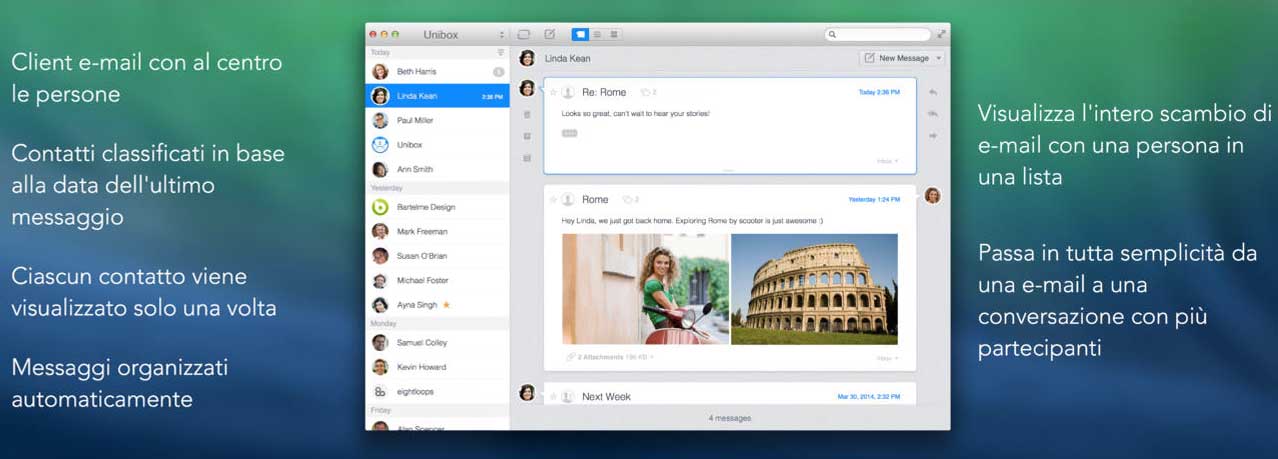Switch to attachments grid view mode
The height and width of the screenshot is (459, 1278).
(614, 34)
